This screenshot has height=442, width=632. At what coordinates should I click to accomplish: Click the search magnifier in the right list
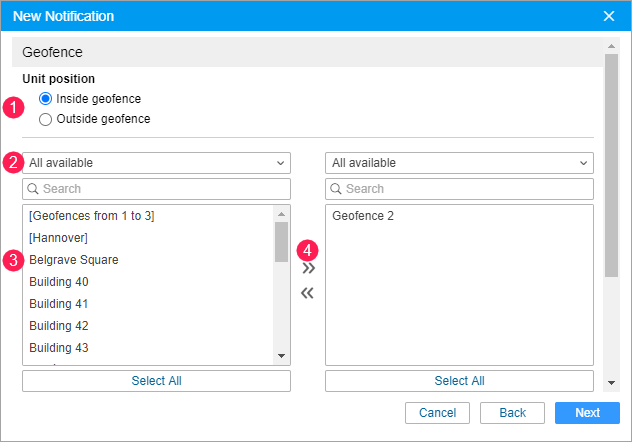click(x=335, y=189)
